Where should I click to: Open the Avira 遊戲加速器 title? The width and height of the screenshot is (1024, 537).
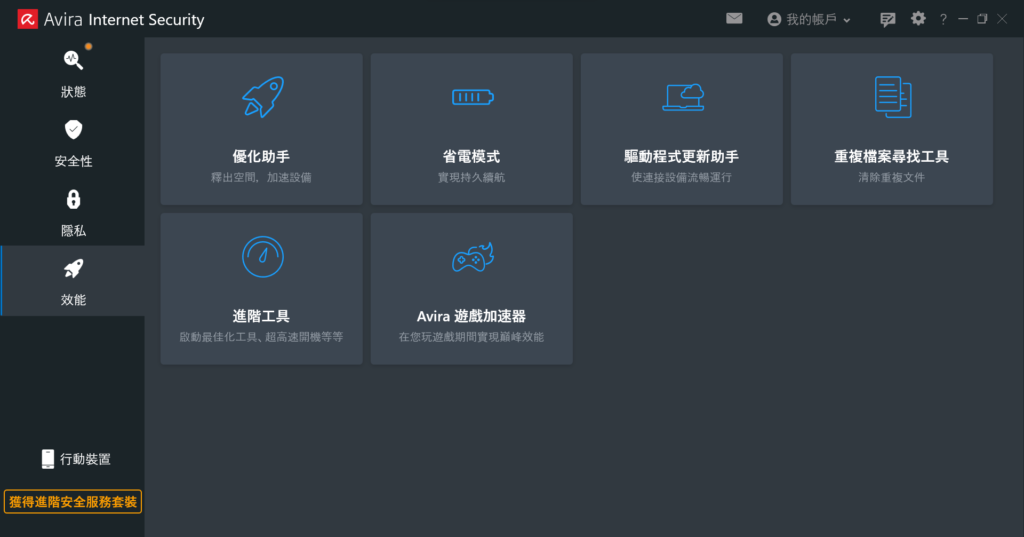point(472,316)
